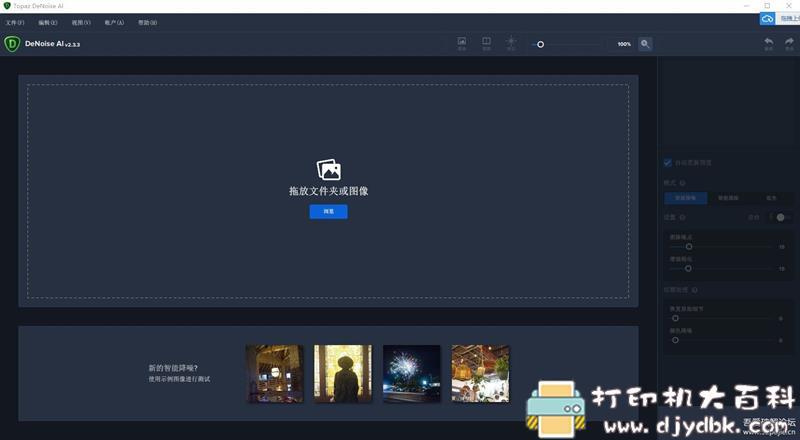This screenshot has width=800, height=440.
Task: Open the silhouette person sample image
Action: point(343,374)
